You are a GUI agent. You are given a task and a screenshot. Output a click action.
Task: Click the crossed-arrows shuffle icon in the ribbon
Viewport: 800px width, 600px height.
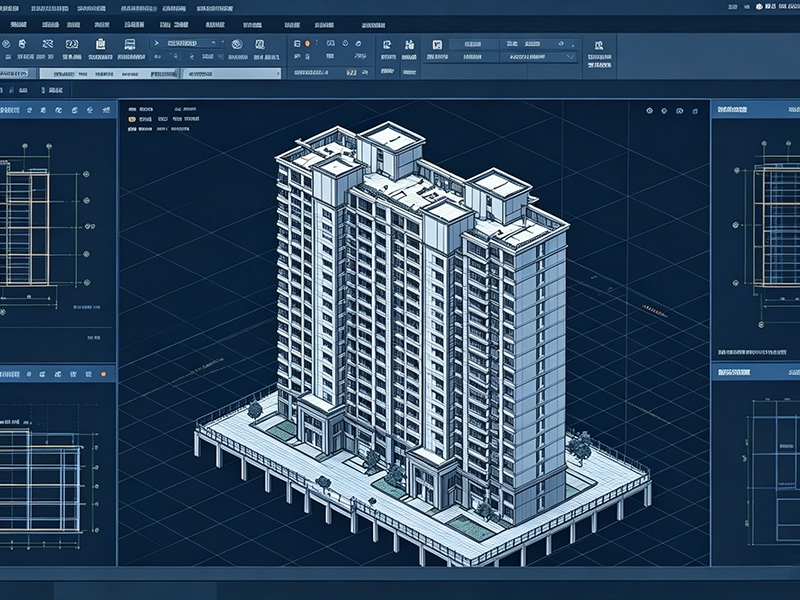(x=47, y=44)
